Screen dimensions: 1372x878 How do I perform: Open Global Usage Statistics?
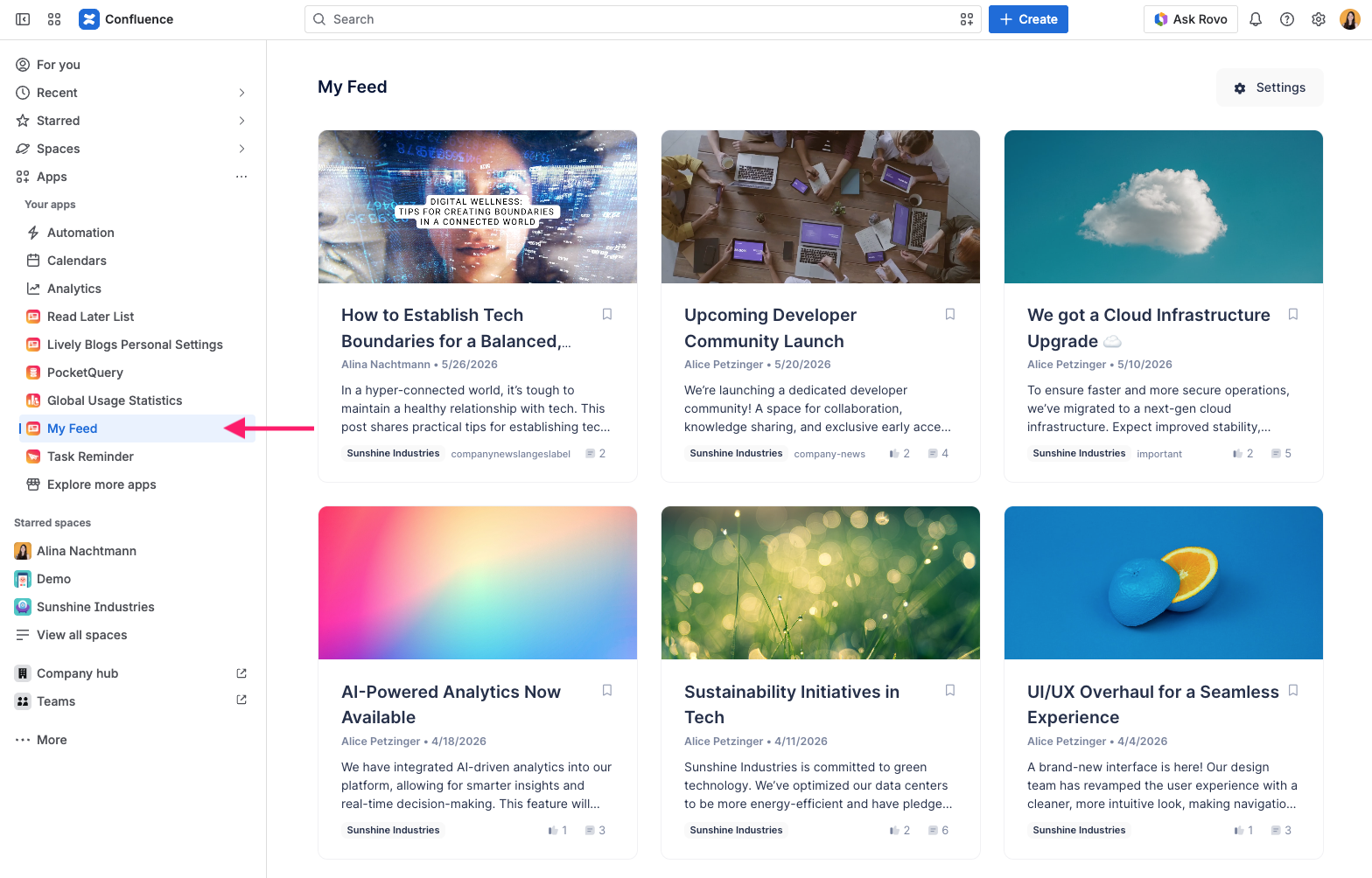tap(137, 401)
